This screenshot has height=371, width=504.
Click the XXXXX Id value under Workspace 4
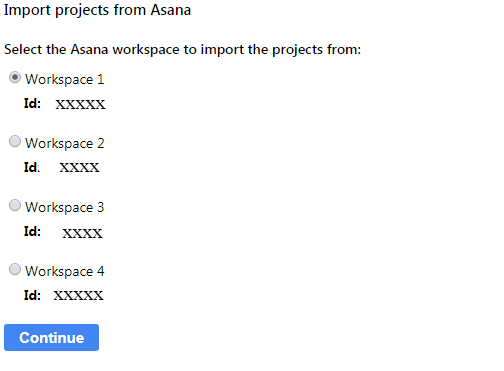[x=78, y=296]
